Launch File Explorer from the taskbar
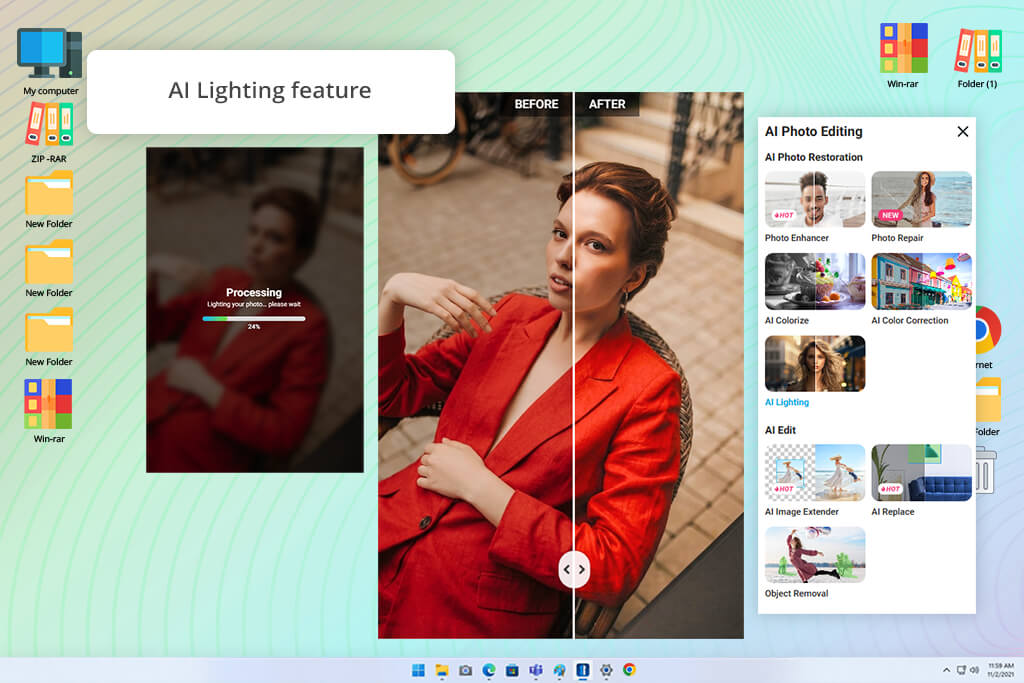 point(442,670)
